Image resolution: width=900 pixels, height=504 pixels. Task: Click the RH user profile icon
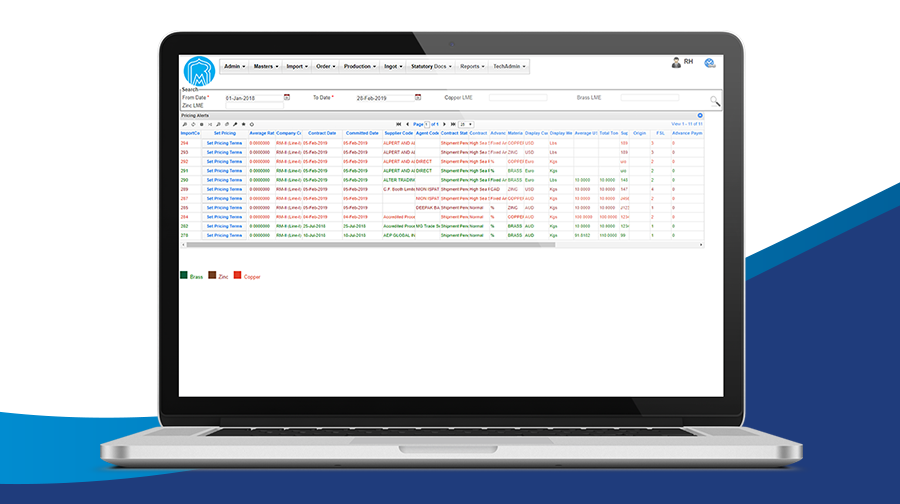[x=676, y=63]
